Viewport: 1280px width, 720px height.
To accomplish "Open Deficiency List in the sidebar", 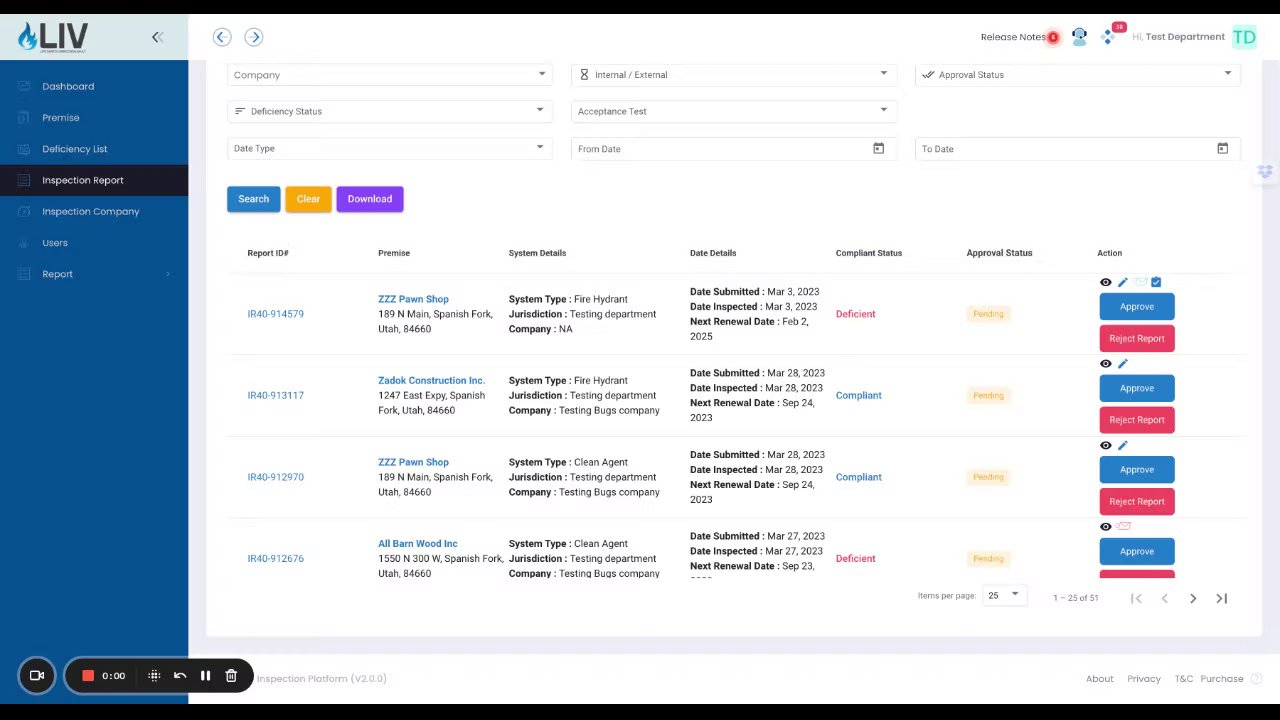I will [75, 149].
